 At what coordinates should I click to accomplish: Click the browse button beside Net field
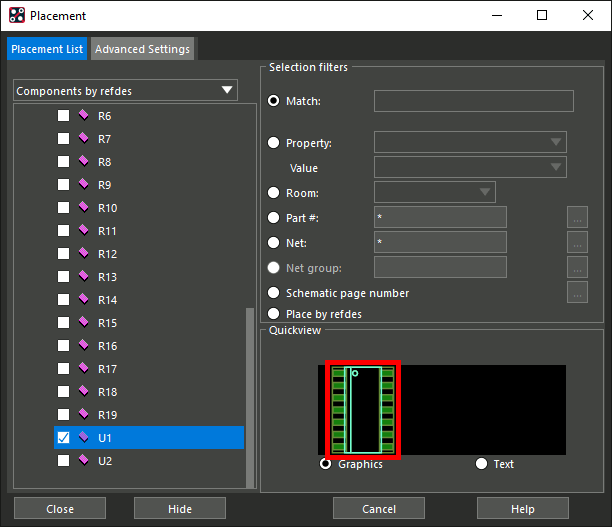pyautogui.click(x=577, y=242)
